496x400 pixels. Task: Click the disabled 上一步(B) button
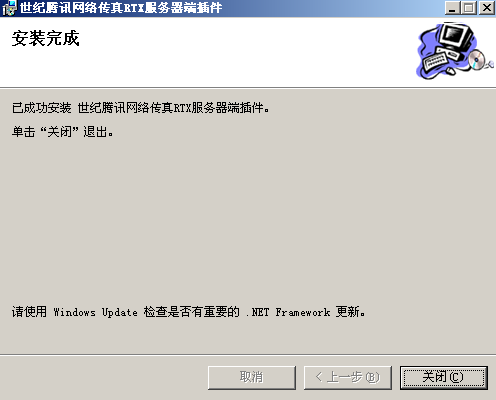coord(348,377)
